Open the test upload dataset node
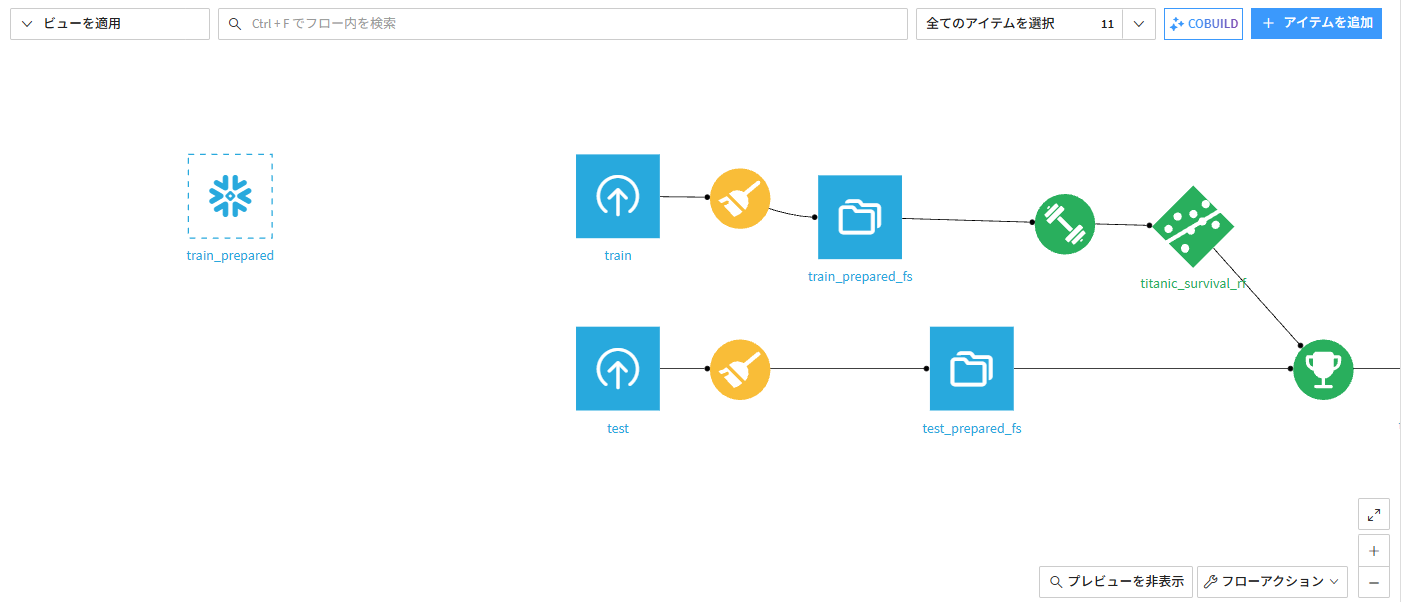Viewport: 1401px width, 602px height. pos(618,368)
